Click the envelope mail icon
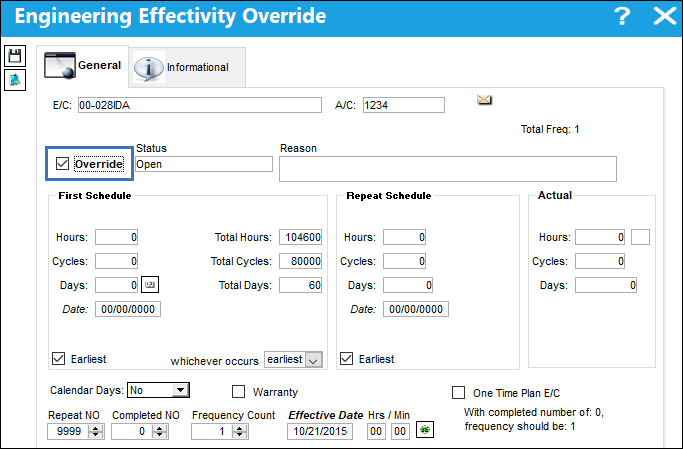This screenshot has height=449, width=683. click(484, 100)
